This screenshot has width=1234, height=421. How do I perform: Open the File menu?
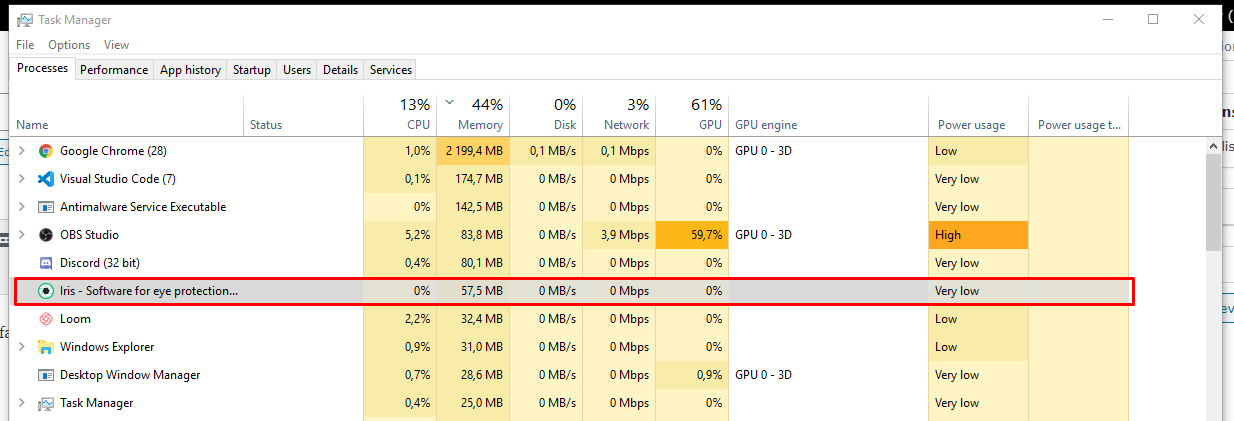(25, 45)
